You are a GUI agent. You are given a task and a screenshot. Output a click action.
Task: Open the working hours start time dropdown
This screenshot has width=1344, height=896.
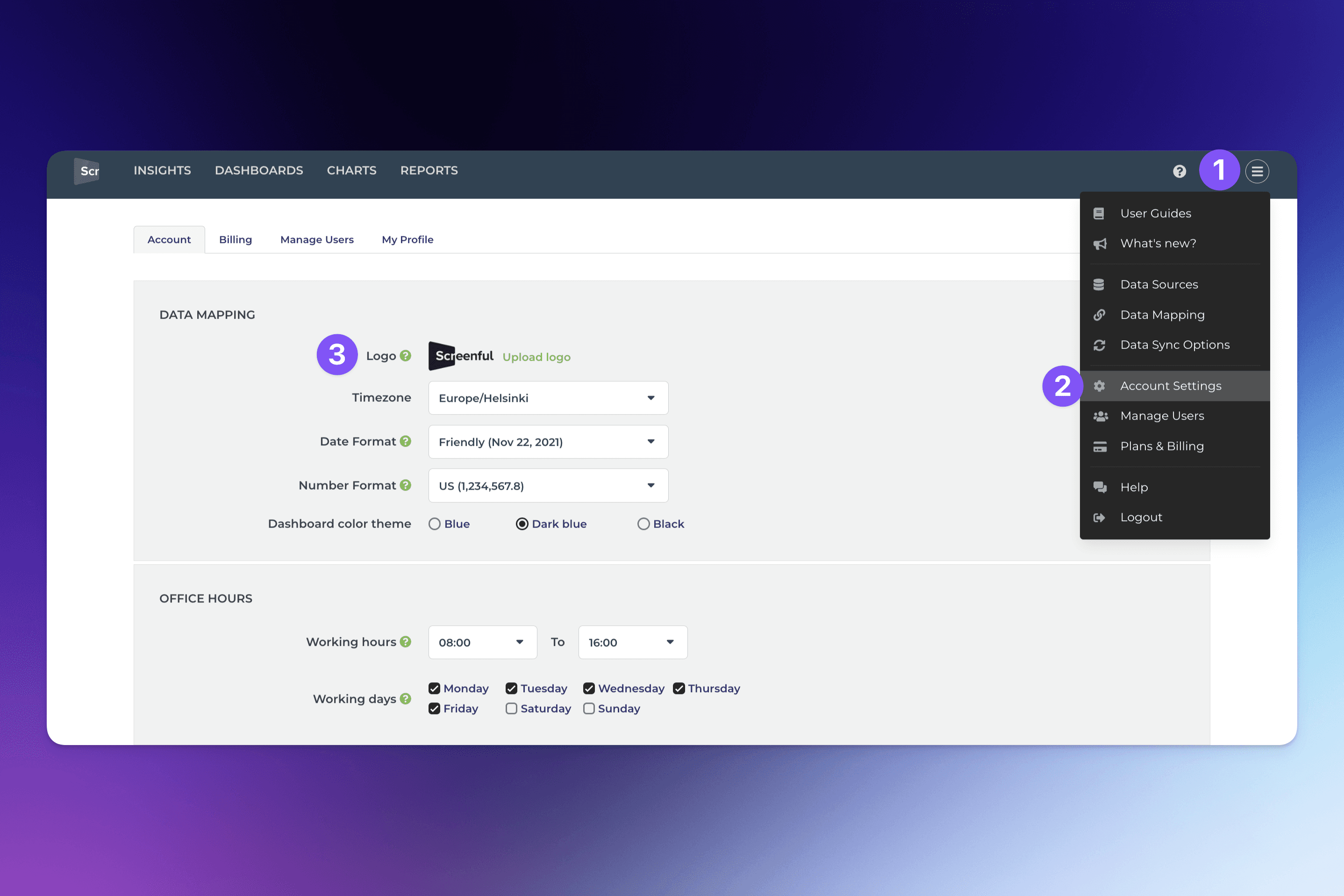pyautogui.click(x=482, y=642)
